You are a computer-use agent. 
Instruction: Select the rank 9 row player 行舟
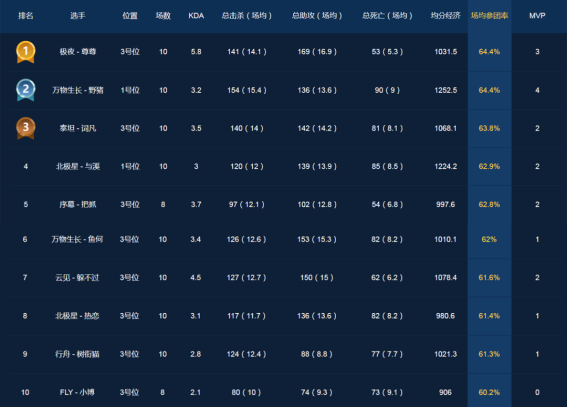77,354
